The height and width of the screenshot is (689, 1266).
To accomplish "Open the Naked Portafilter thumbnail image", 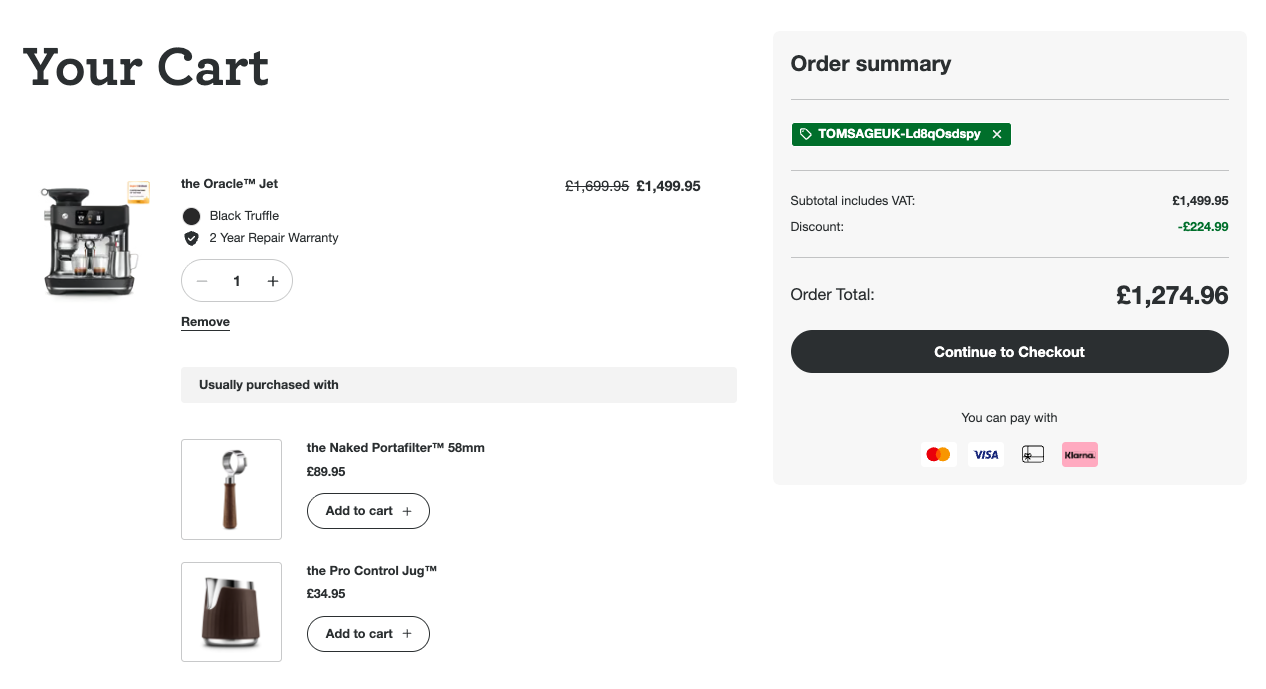I will click(x=231, y=489).
